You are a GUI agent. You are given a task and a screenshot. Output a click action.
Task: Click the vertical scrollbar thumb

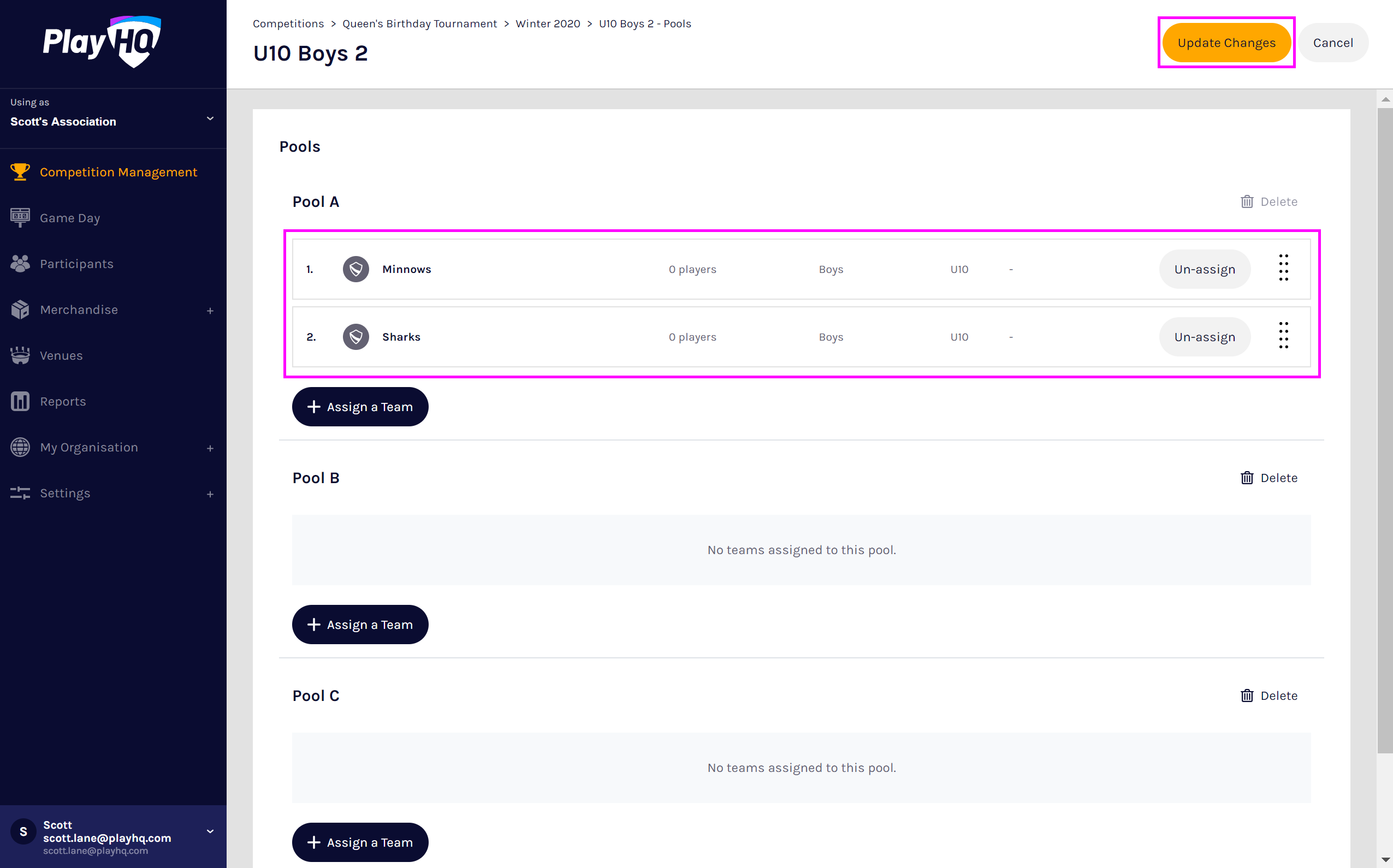(x=1384, y=431)
